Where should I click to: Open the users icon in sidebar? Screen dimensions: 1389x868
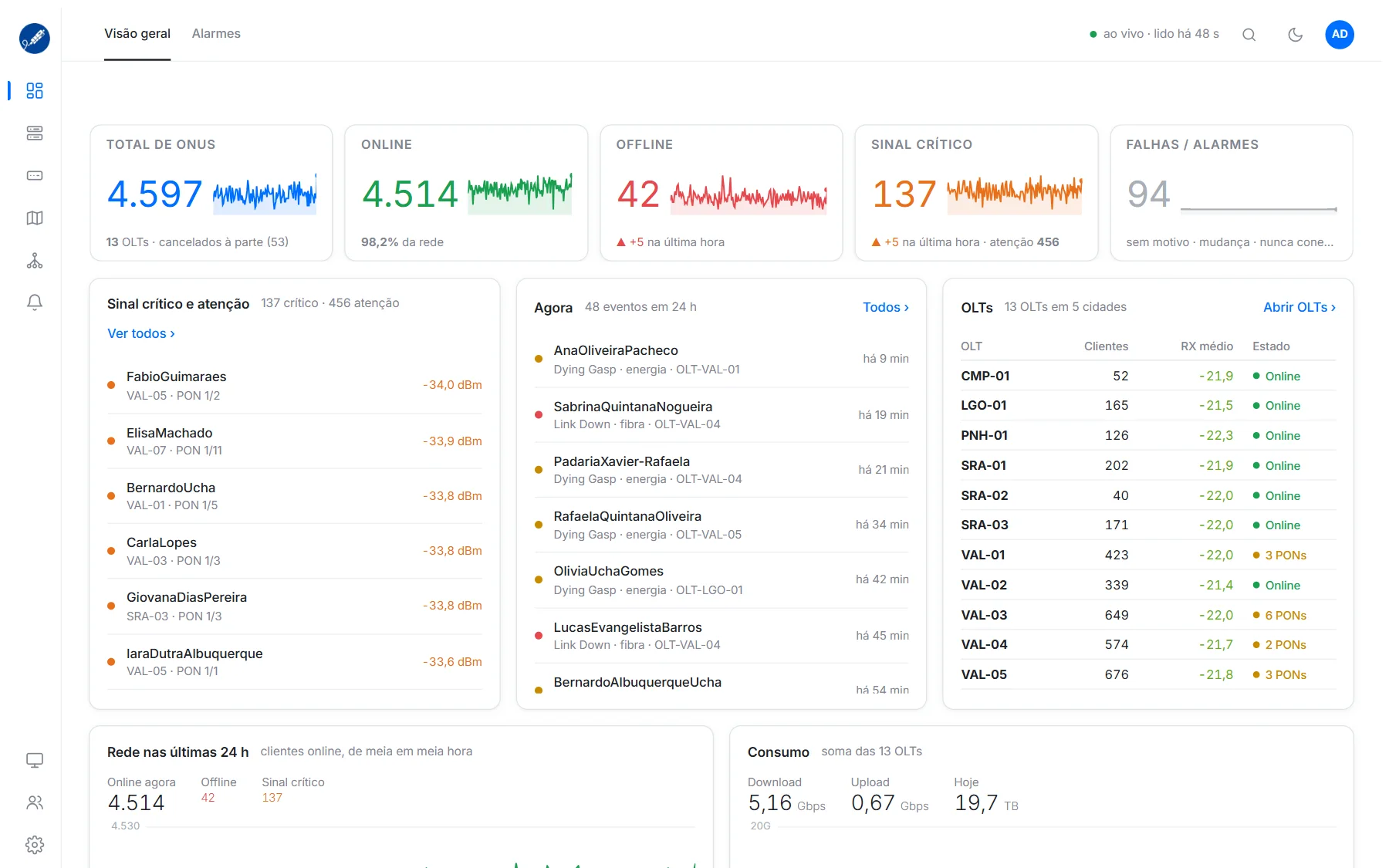[x=35, y=803]
